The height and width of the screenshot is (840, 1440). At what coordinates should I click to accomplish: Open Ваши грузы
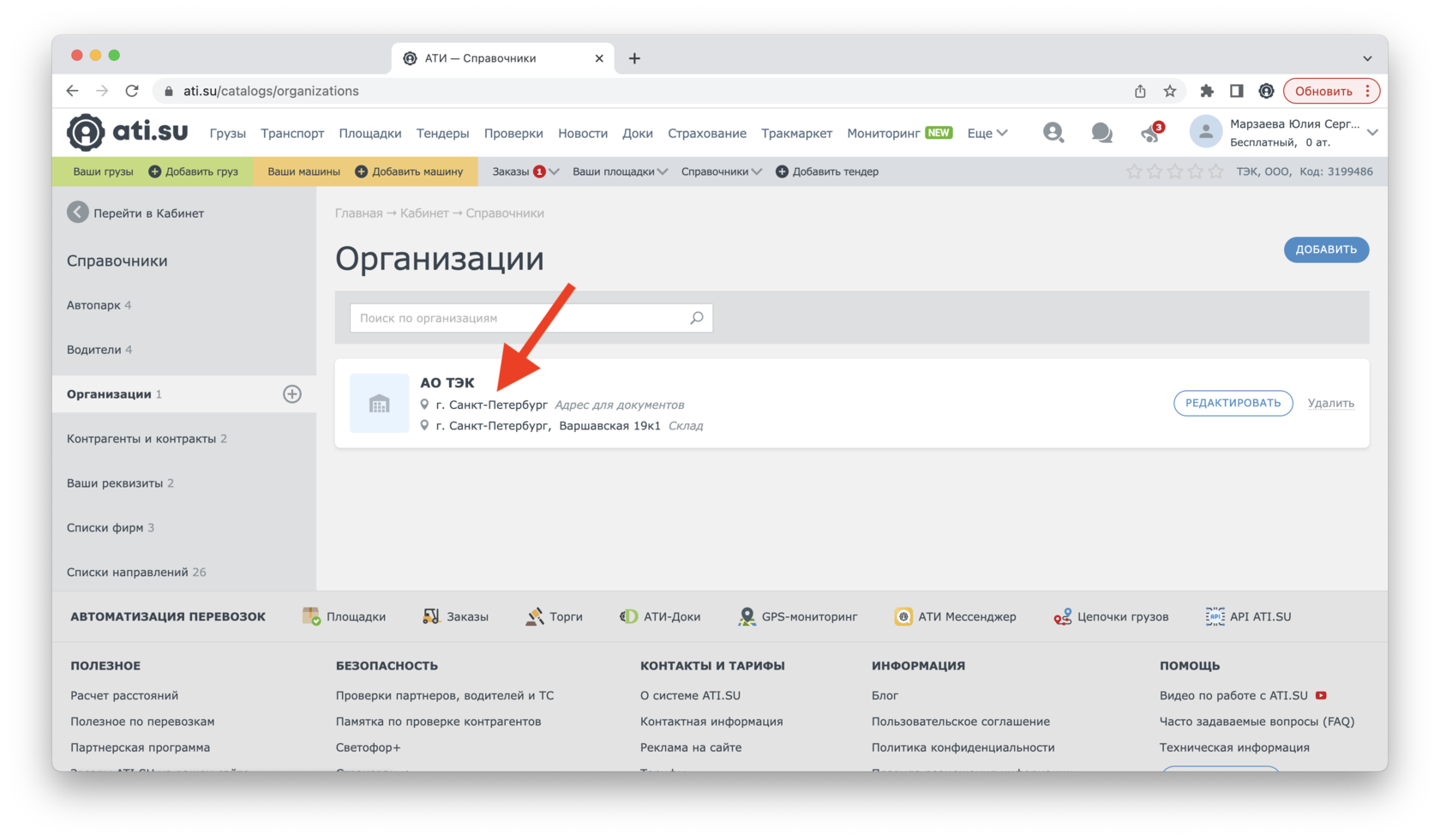103,171
